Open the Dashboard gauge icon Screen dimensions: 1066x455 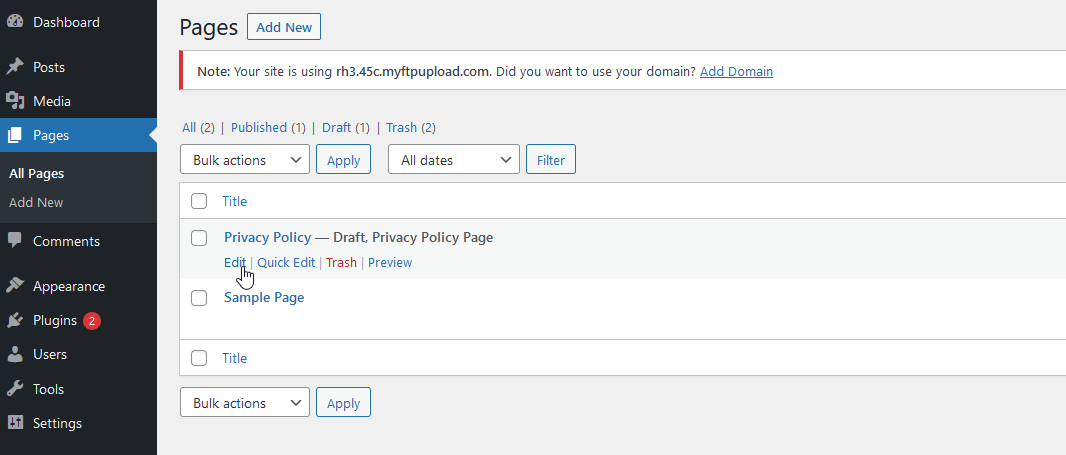(15, 22)
